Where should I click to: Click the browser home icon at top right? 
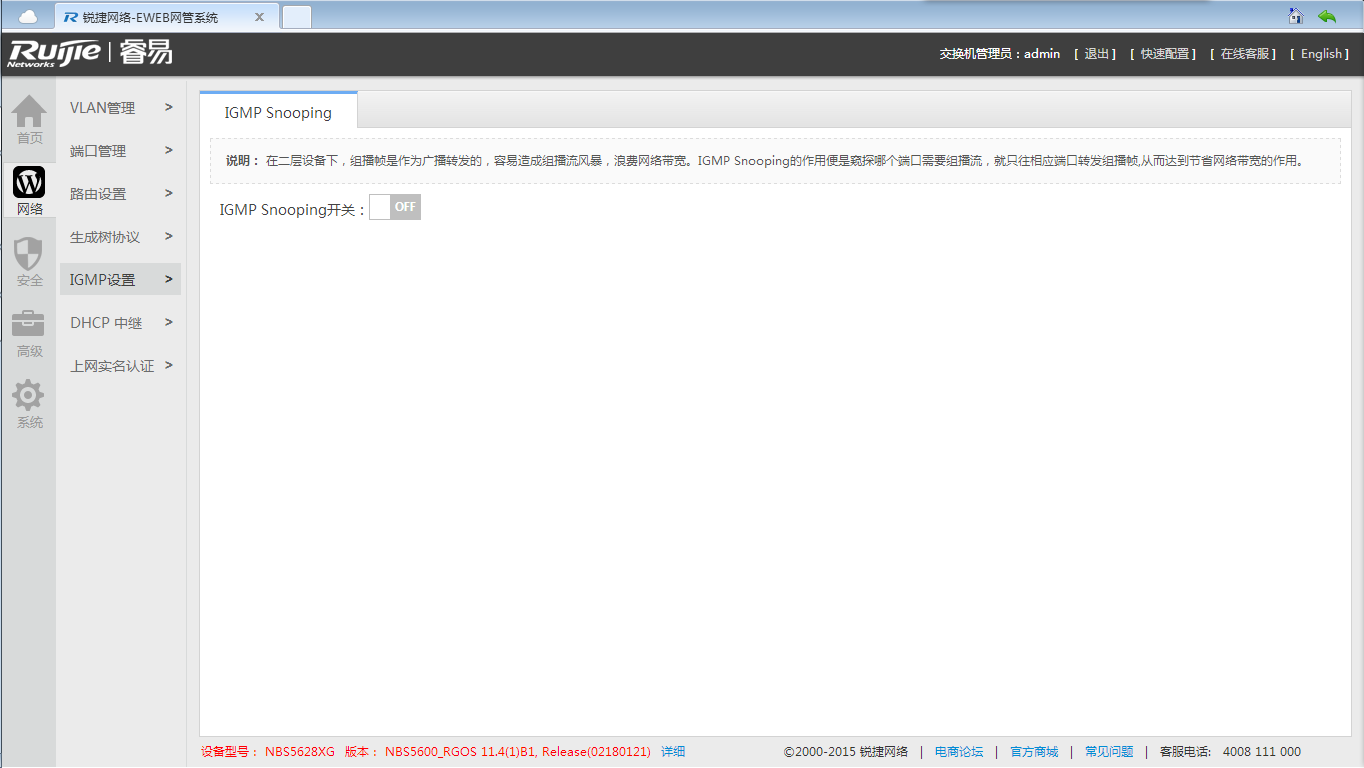(x=1296, y=15)
